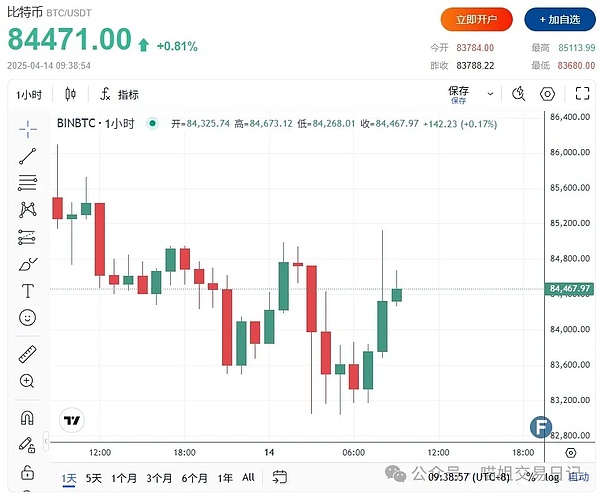Select the text annotation tool

27,291
